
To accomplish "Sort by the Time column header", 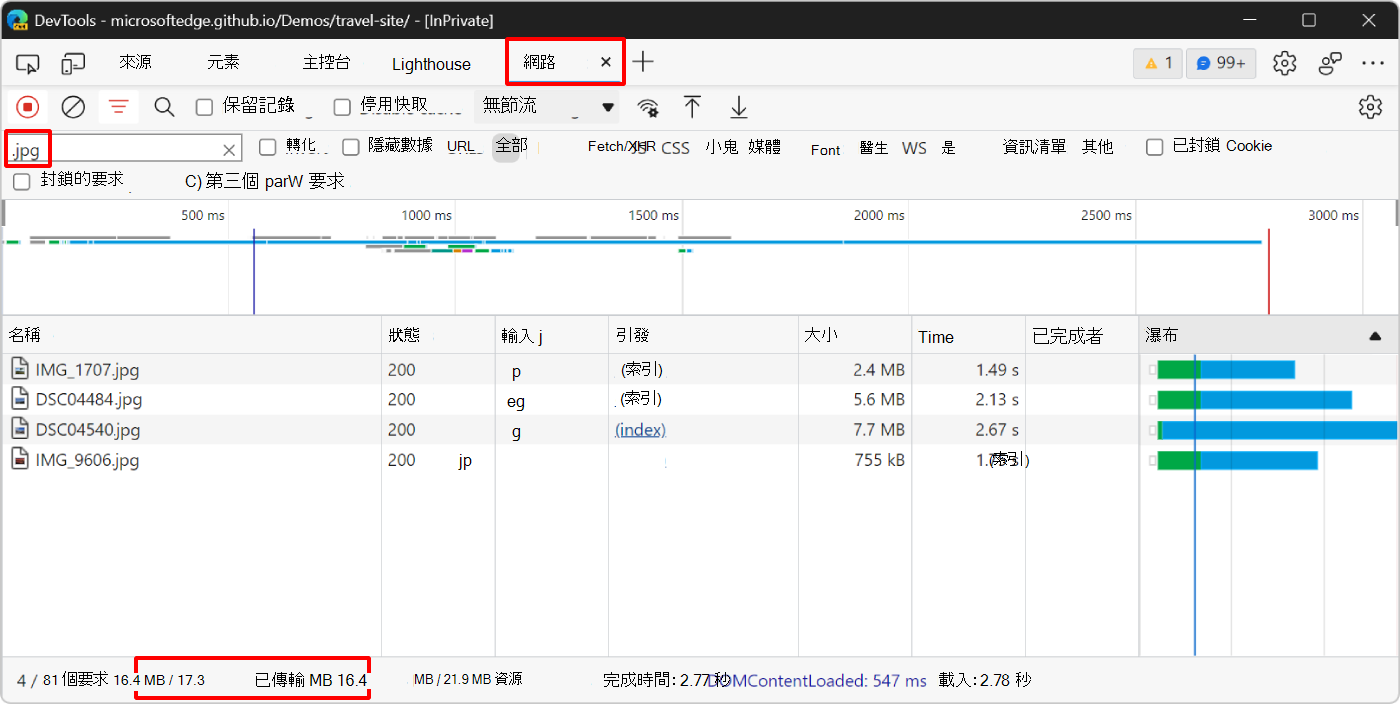I will [x=968, y=336].
